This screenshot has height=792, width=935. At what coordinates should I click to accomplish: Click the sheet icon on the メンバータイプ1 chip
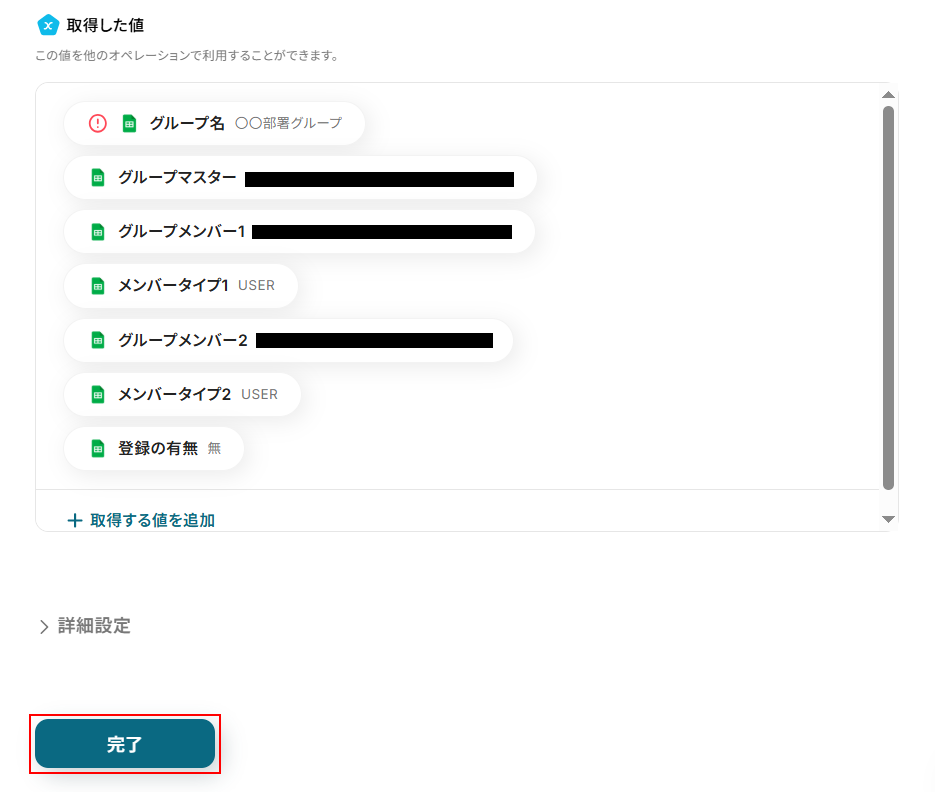point(97,286)
